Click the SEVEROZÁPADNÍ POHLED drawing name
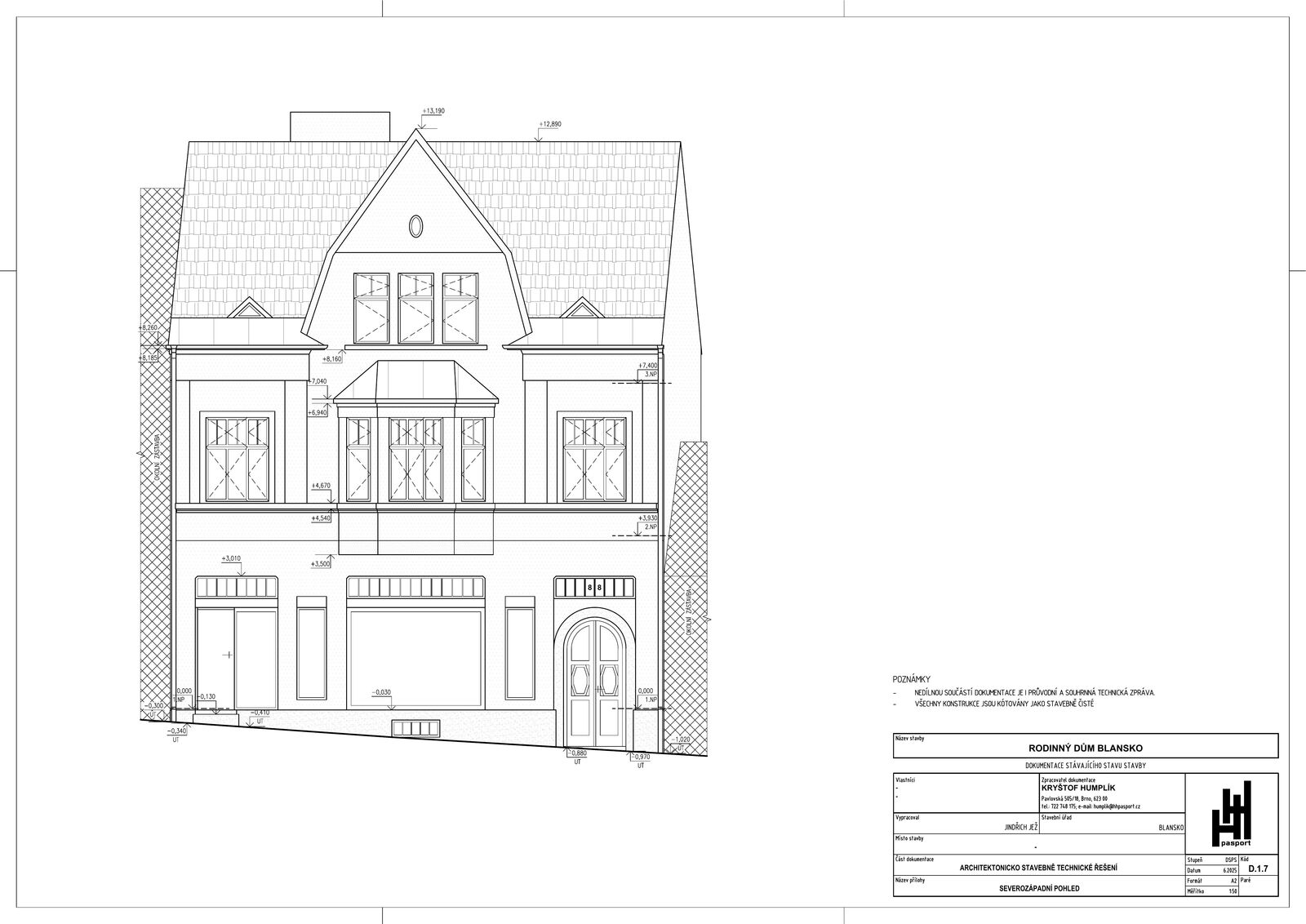This screenshot has width=1306, height=924. tap(1039, 888)
